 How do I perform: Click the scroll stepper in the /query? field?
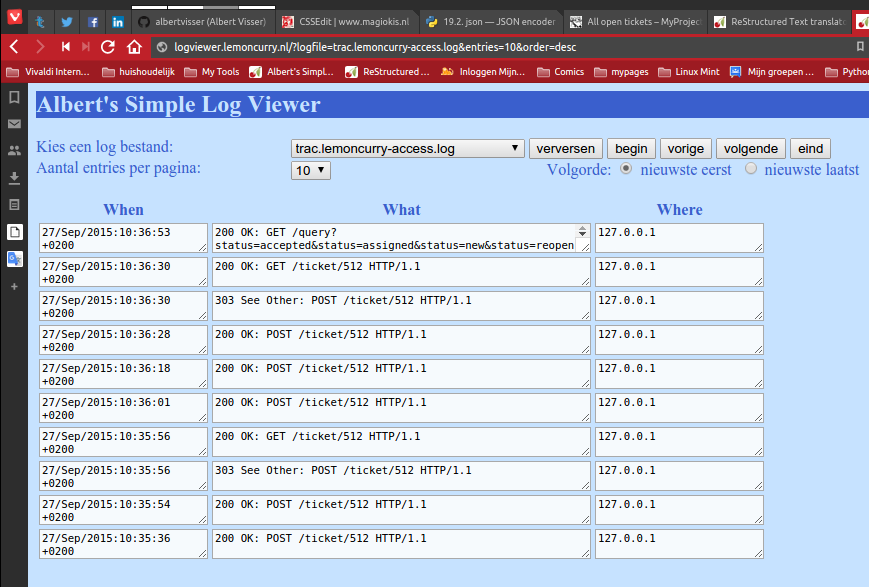point(582,231)
